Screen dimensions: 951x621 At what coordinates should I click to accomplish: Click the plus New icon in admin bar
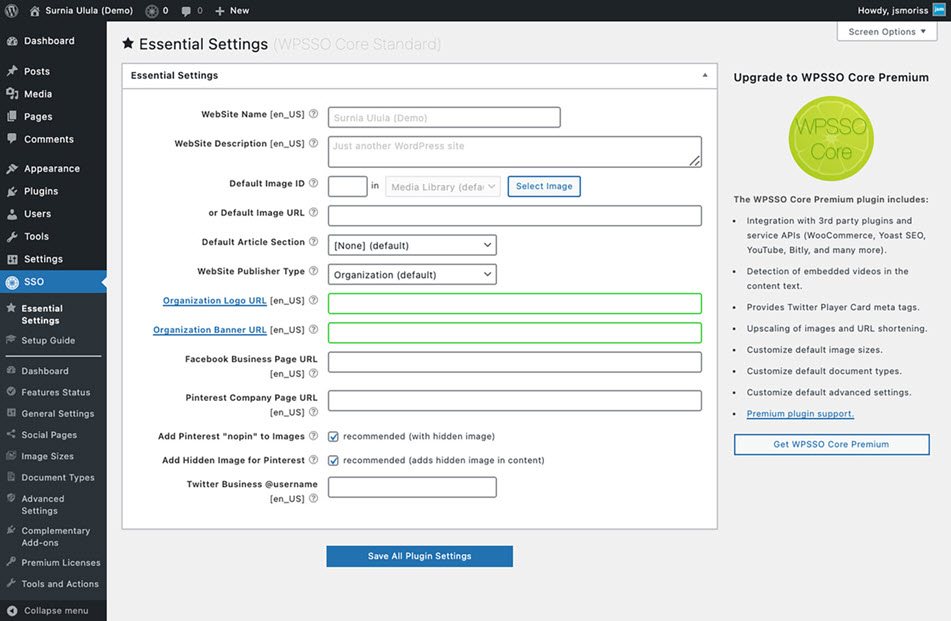click(x=220, y=11)
